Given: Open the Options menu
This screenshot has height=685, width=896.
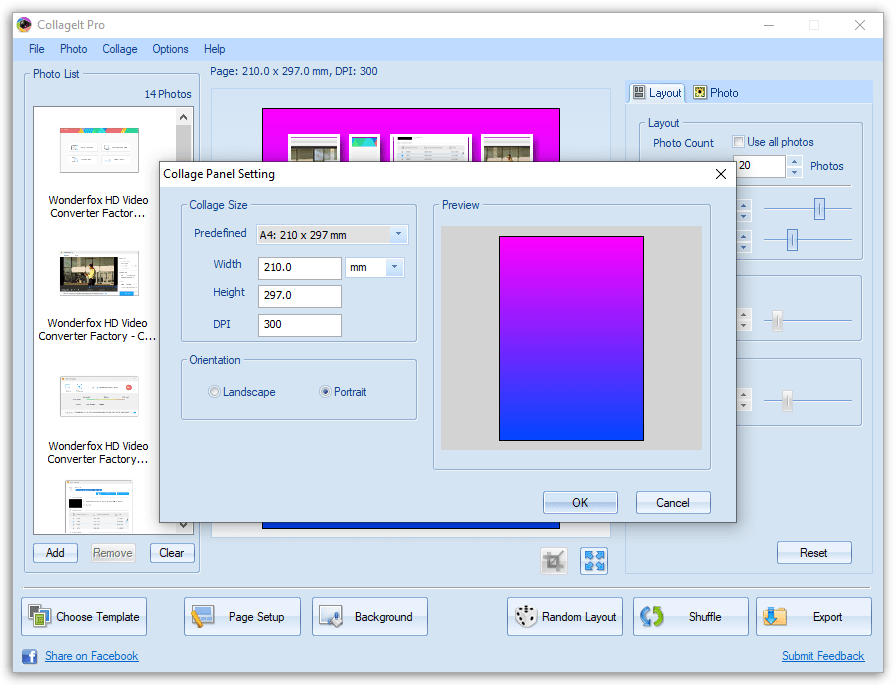Looking at the screenshot, I should [170, 48].
